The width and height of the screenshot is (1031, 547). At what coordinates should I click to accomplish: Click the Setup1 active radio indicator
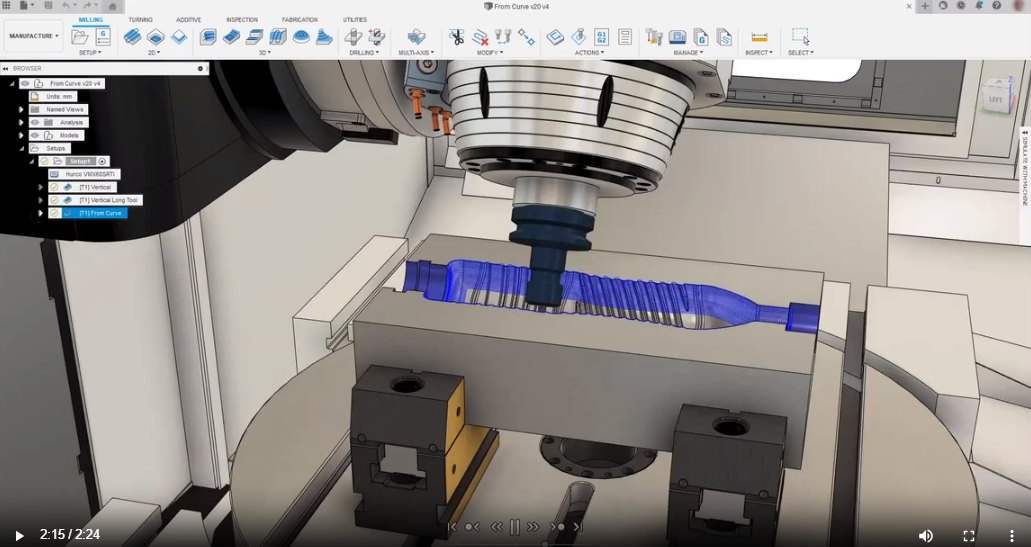102,161
